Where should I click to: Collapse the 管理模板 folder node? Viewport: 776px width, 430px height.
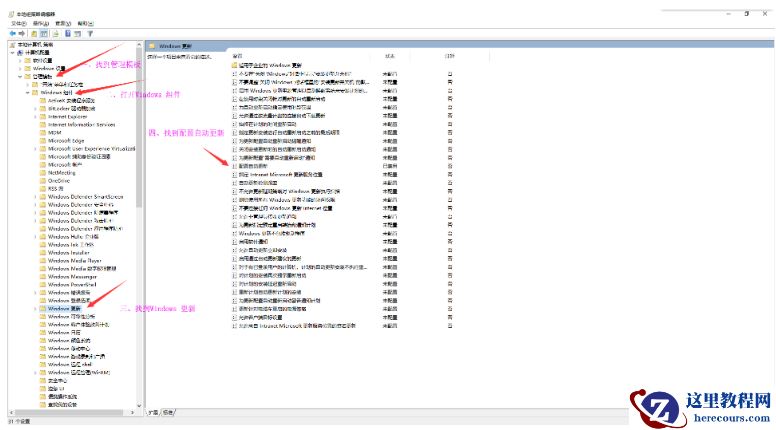pos(20,76)
